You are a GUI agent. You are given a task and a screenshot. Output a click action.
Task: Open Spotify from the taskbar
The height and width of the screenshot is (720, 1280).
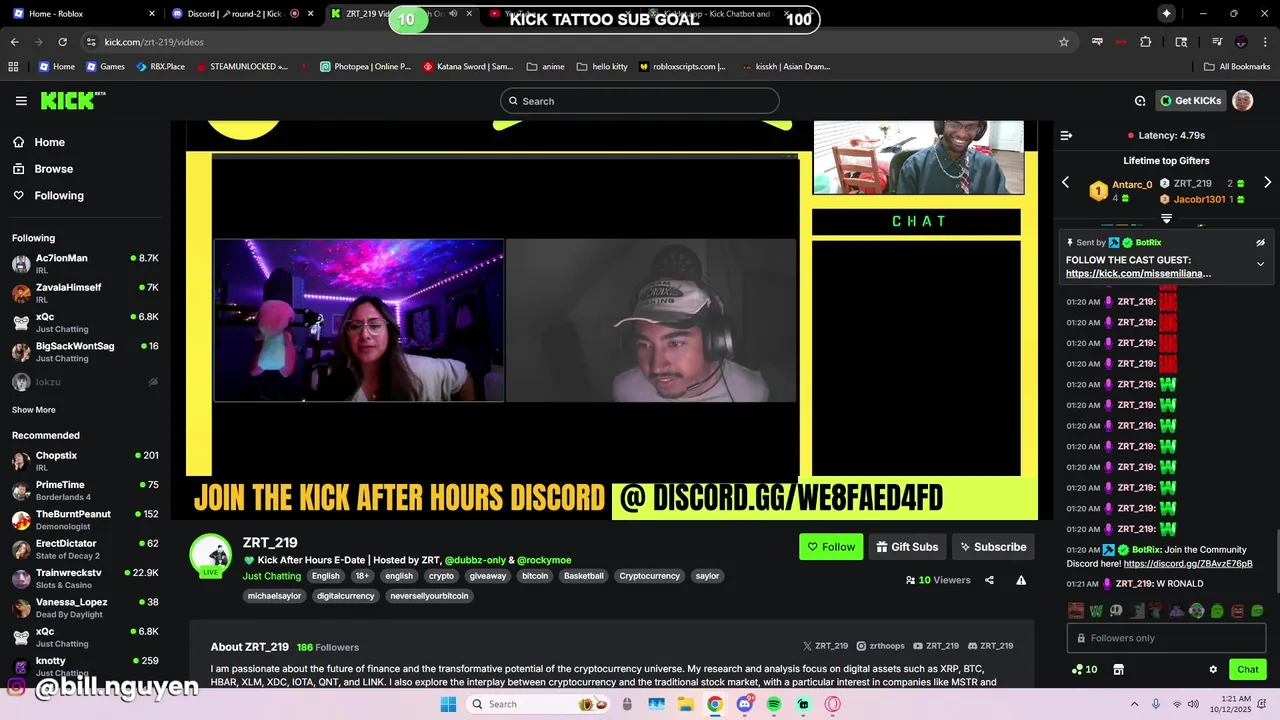(774, 704)
